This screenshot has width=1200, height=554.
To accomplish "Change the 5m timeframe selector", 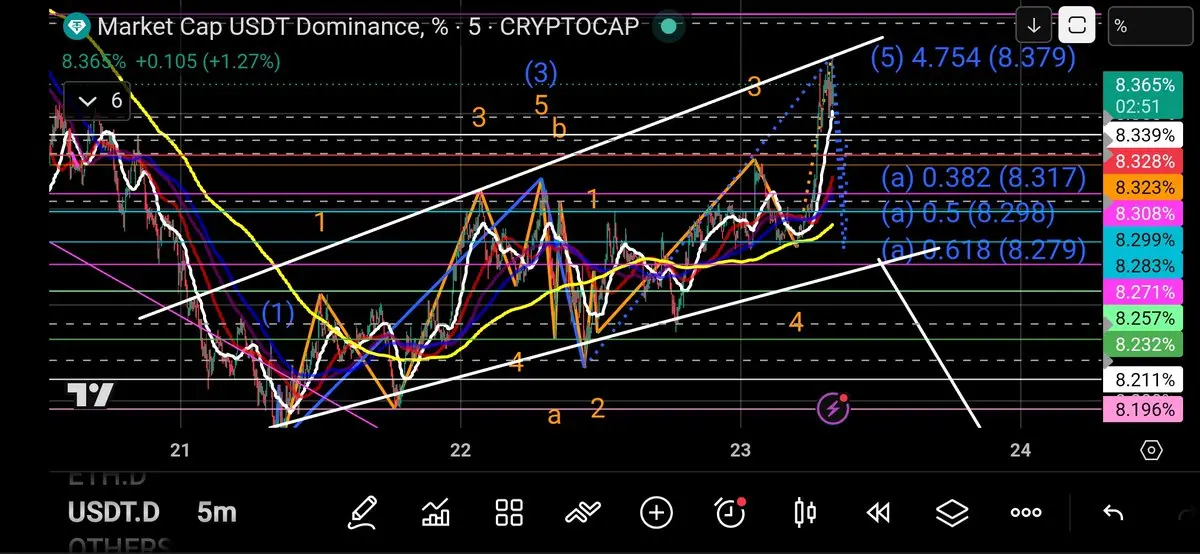I will (x=216, y=513).
